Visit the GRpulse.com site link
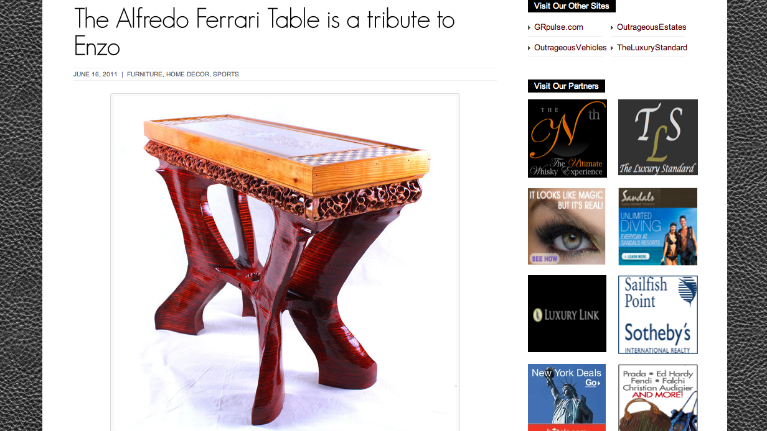 [559, 27]
